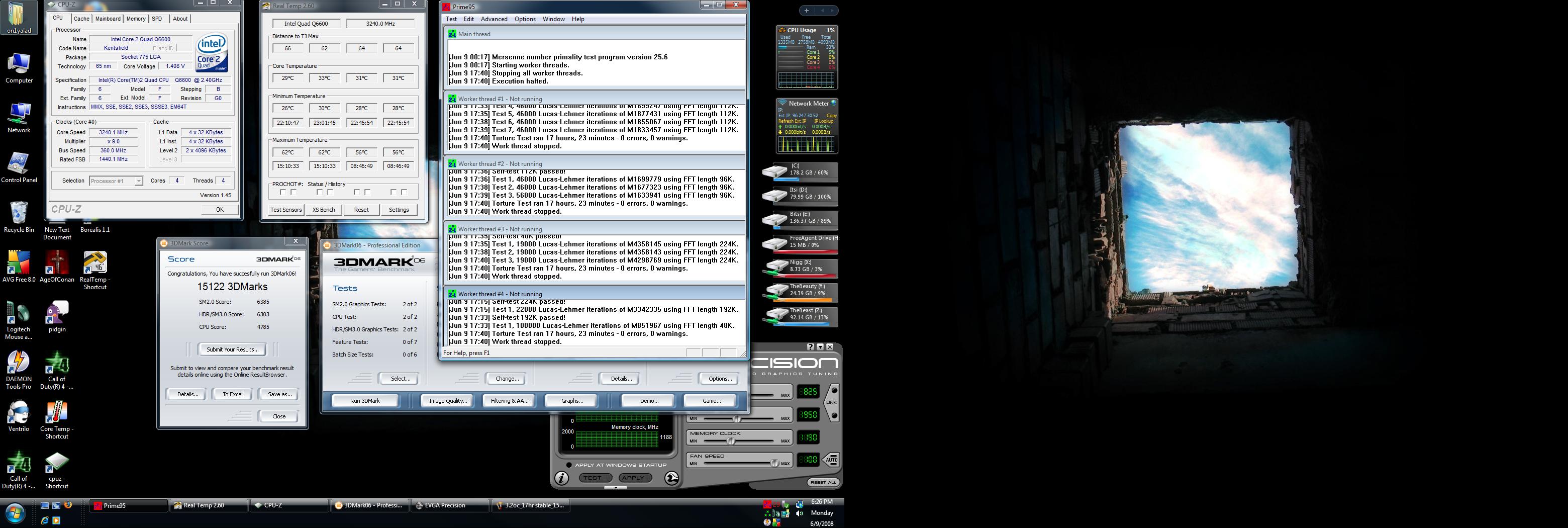Expand the EVGA Precision bottom panel arrow
The width and height of the screenshot is (1568, 528).
tap(616, 487)
